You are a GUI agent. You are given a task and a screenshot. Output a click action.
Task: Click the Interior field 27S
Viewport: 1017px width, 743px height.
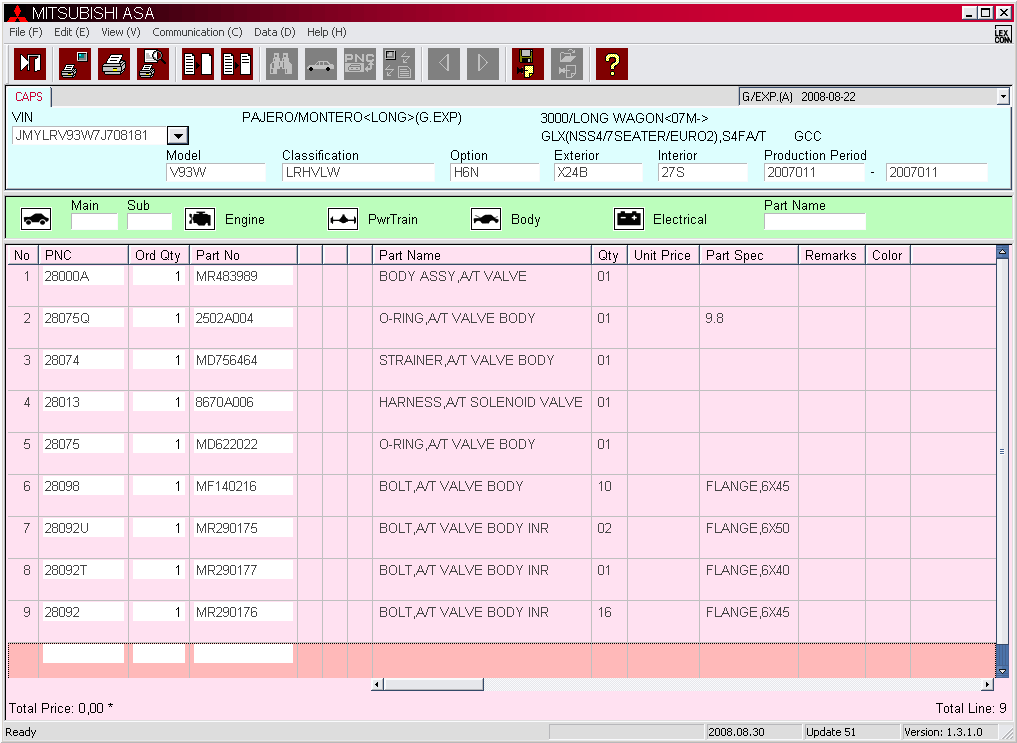tap(702, 172)
